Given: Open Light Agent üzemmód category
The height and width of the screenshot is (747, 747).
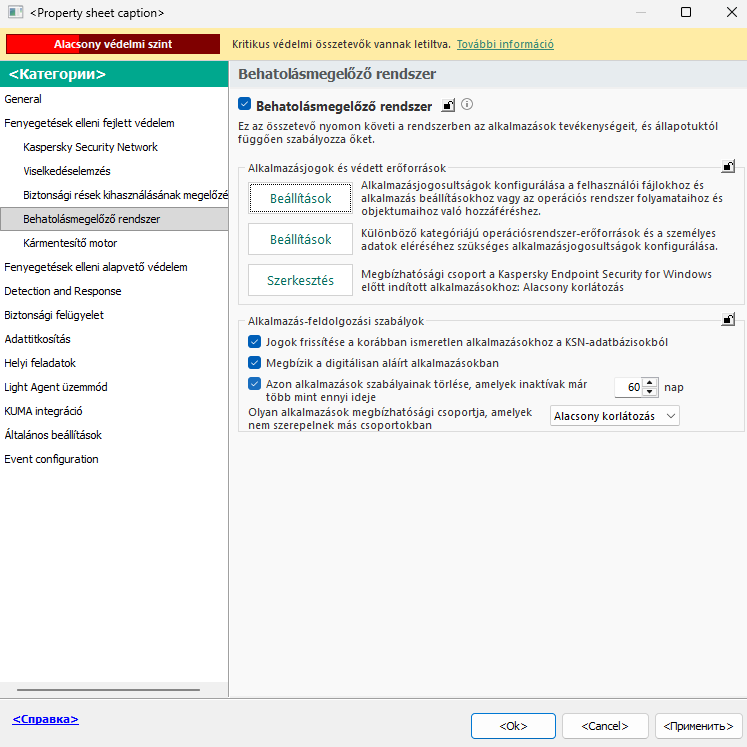Looking at the screenshot, I should 56,387.
